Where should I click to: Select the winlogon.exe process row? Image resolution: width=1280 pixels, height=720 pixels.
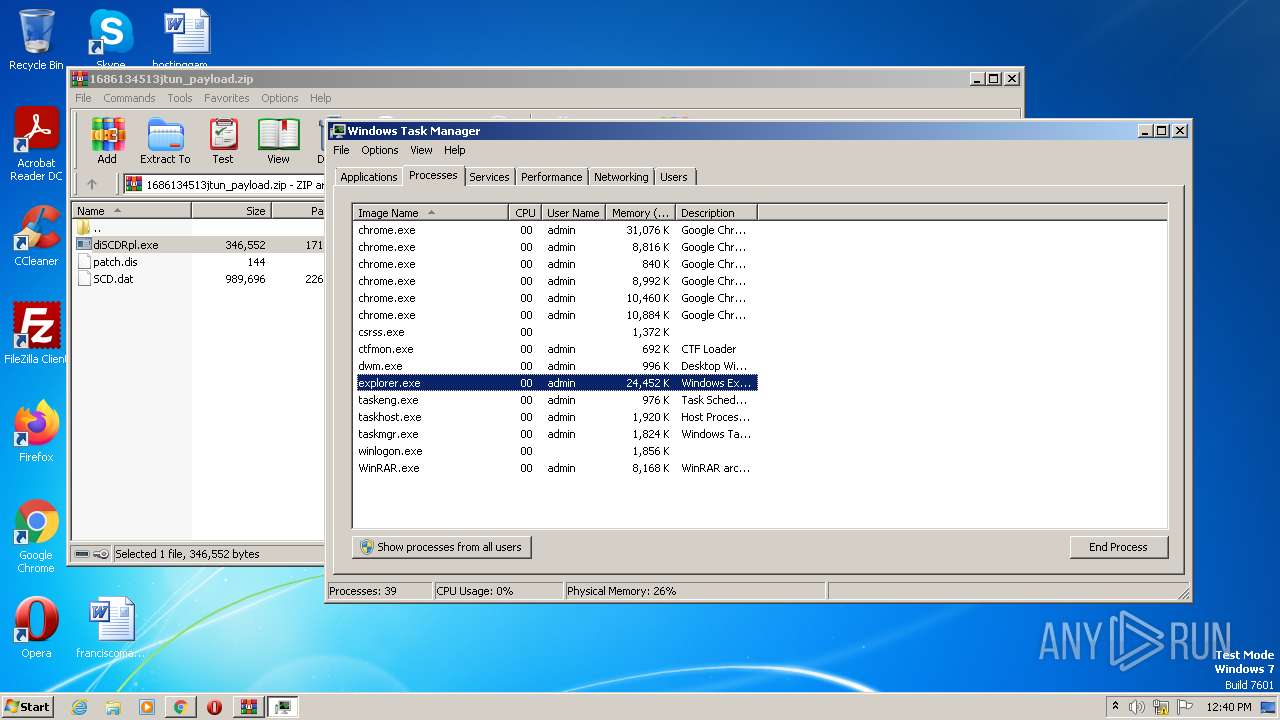[555, 451]
